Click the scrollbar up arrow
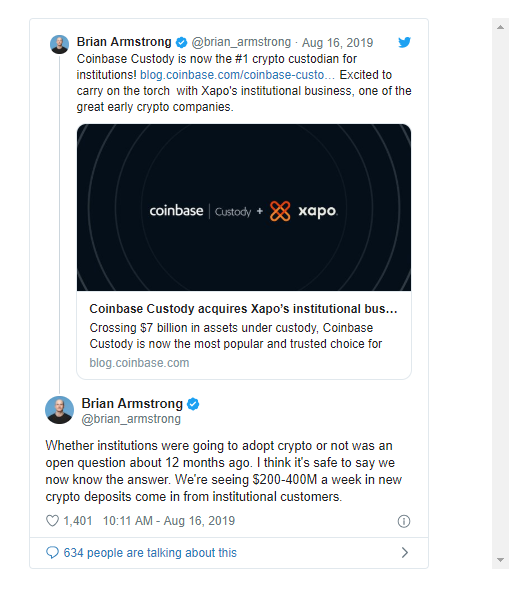Viewport: 523px width, 593px height. coord(500,27)
